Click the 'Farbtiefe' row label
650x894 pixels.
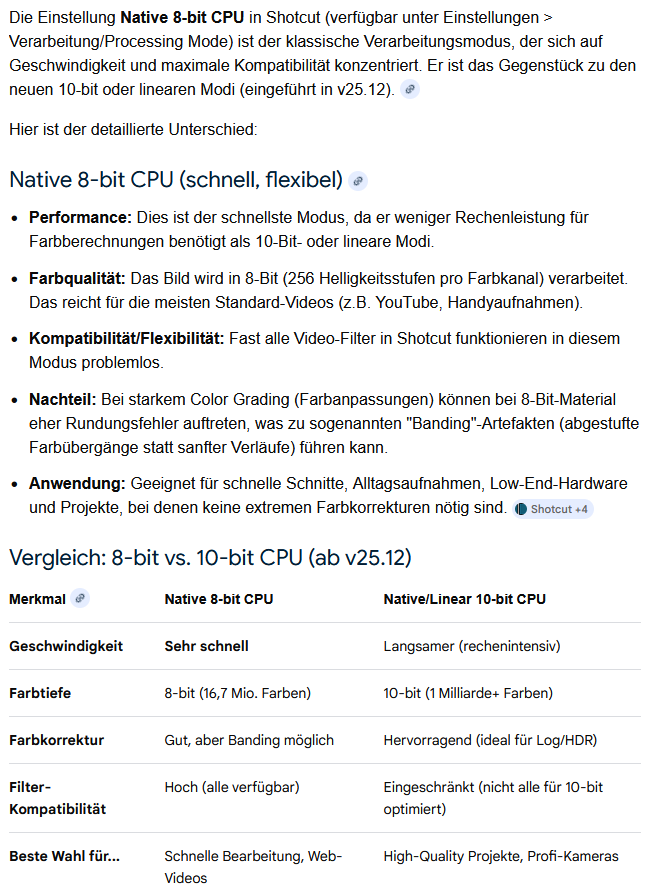[40, 693]
